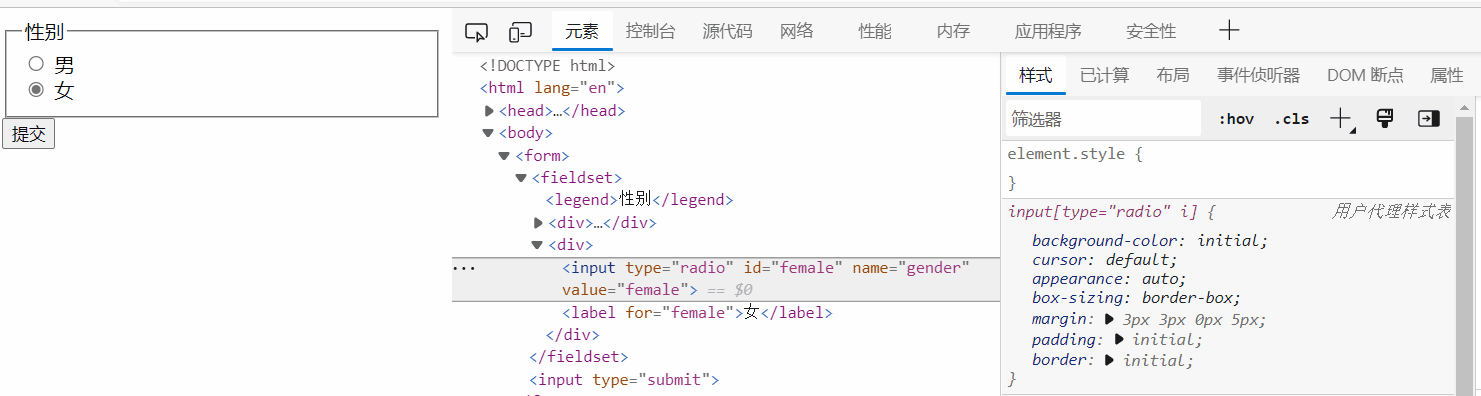
Task: Open the rendering emulation paintbrush icon
Action: pos(1385,118)
